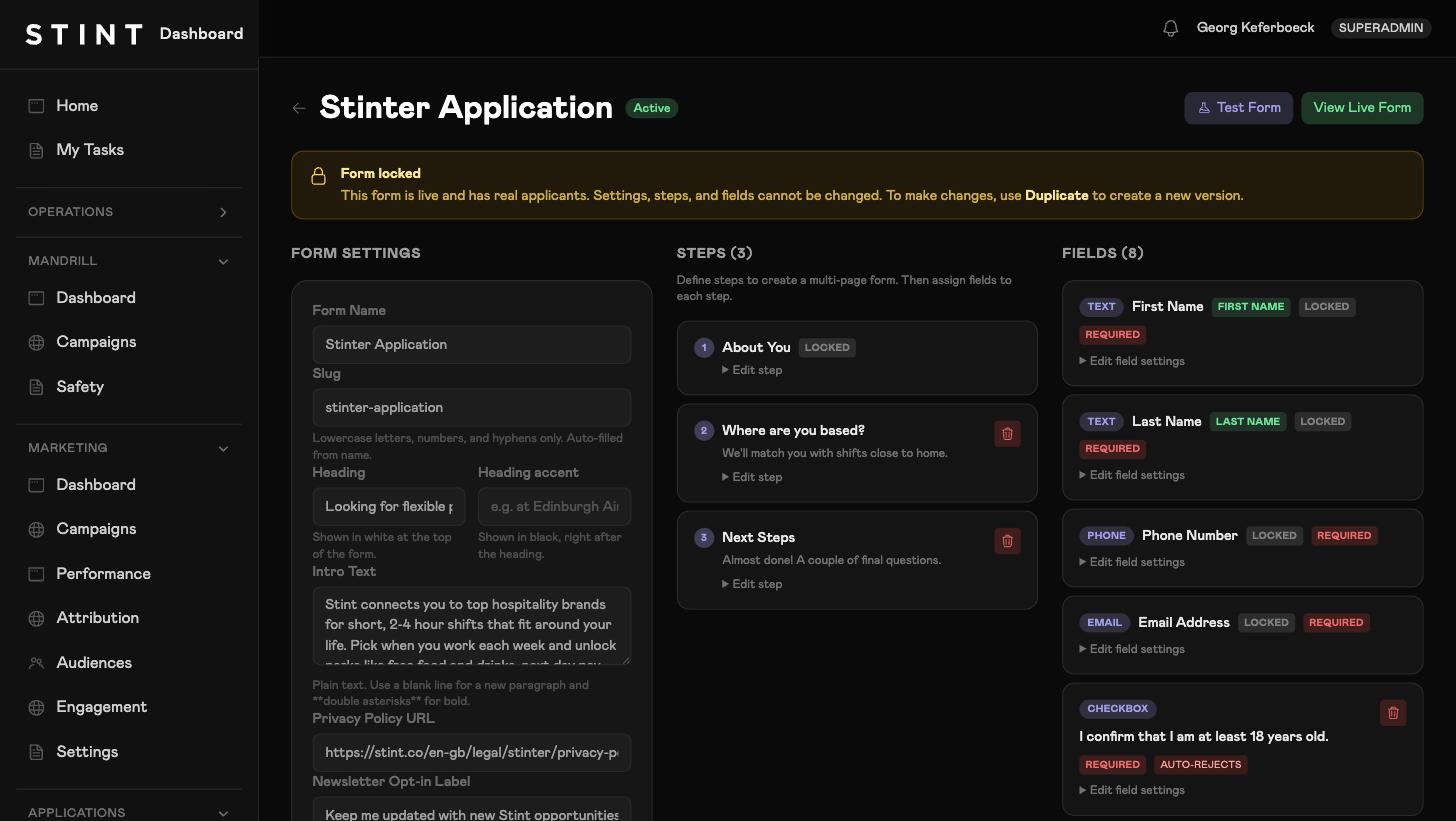Click the step number 2 circle
Image resolution: width=1456 pixels, height=821 pixels.
click(704, 431)
